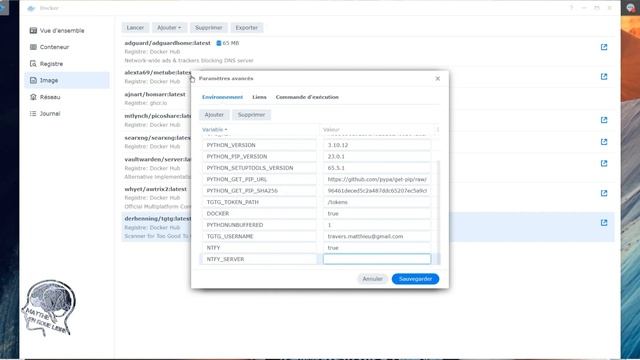This screenshot has height=360, width=640.
Task: Click the PYTHONUNBUFFERED value field
Action: (377, 225)
